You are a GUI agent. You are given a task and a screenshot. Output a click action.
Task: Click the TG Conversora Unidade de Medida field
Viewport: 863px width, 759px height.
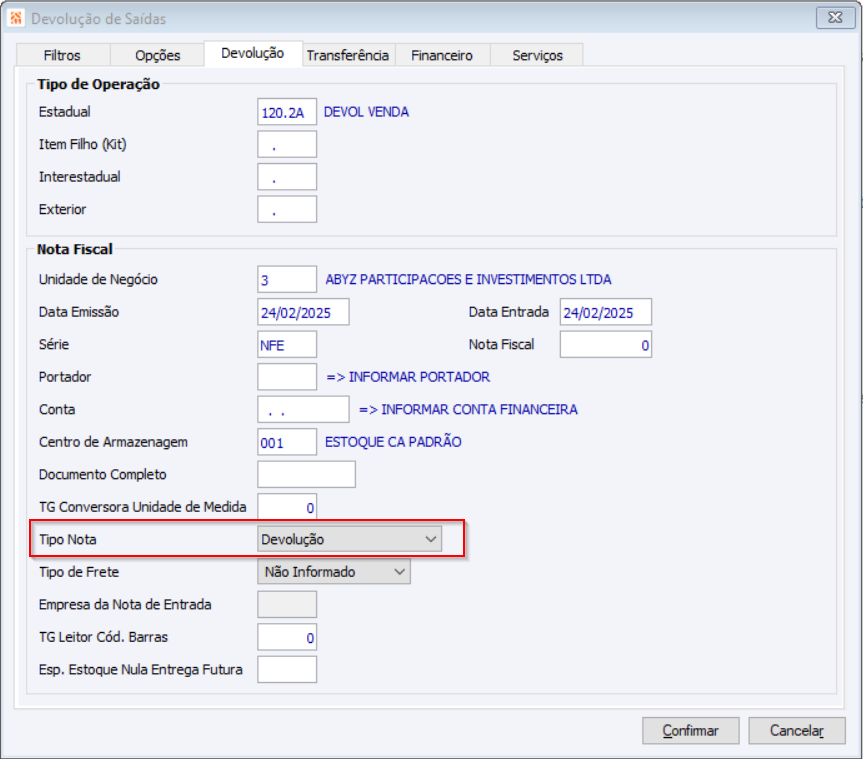tap(287, 506)
